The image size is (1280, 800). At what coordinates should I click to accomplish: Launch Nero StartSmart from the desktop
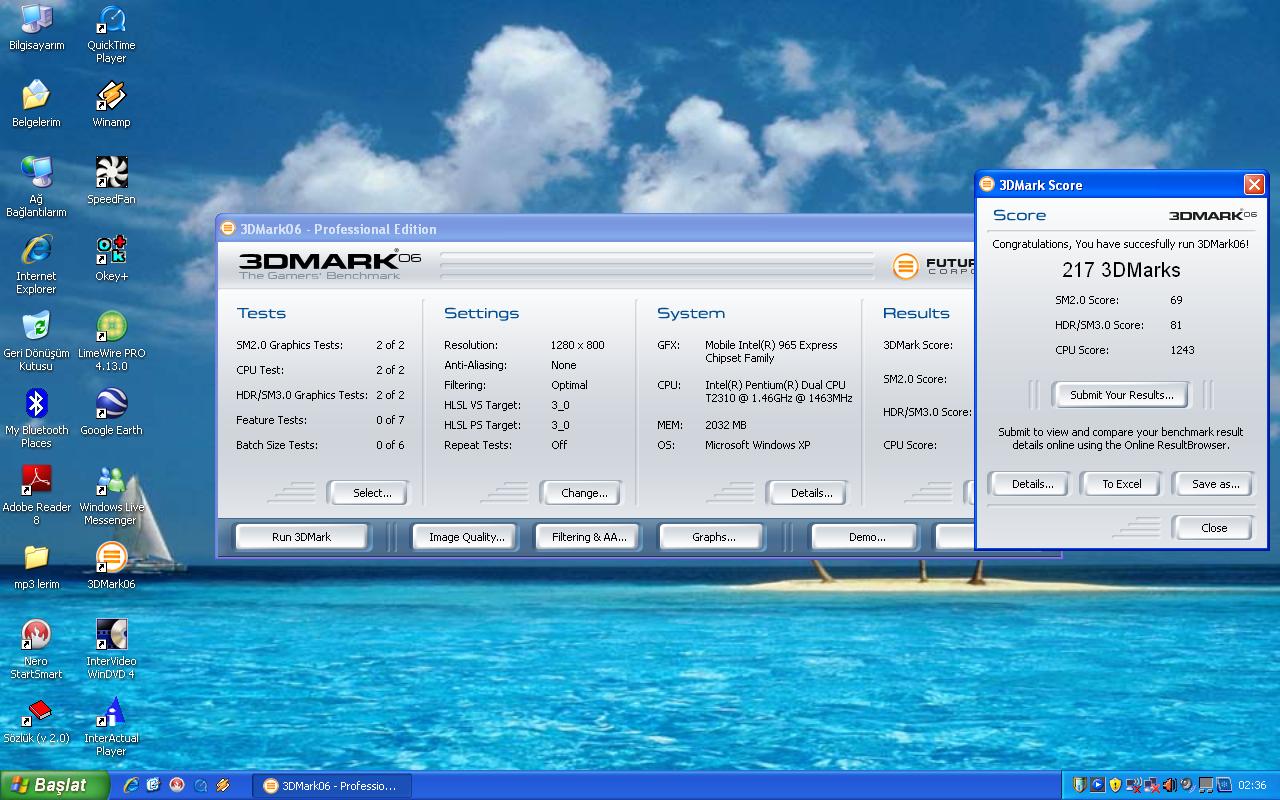pyautogui.click(x=36, y=649)
